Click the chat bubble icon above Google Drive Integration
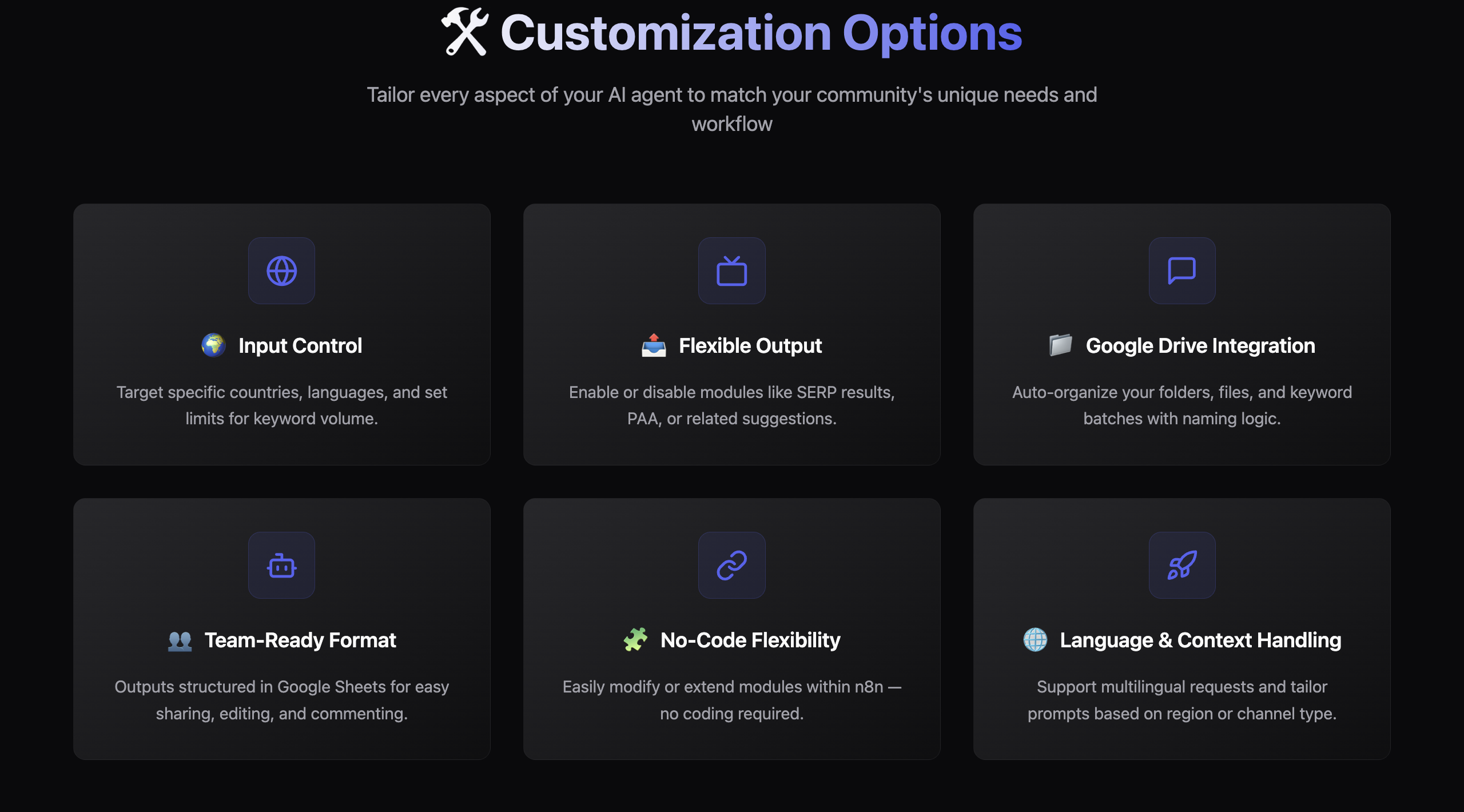 click(x=1181, y=270)
